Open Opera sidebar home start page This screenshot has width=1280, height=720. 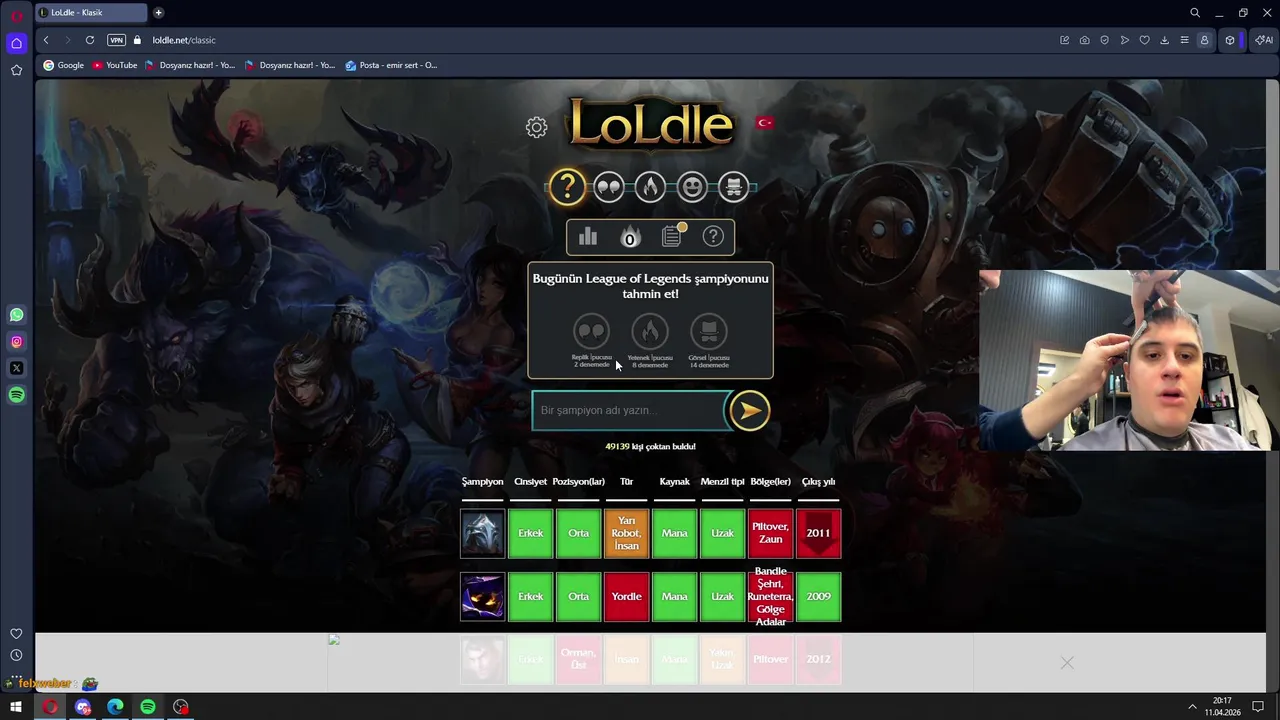(16, 43)
